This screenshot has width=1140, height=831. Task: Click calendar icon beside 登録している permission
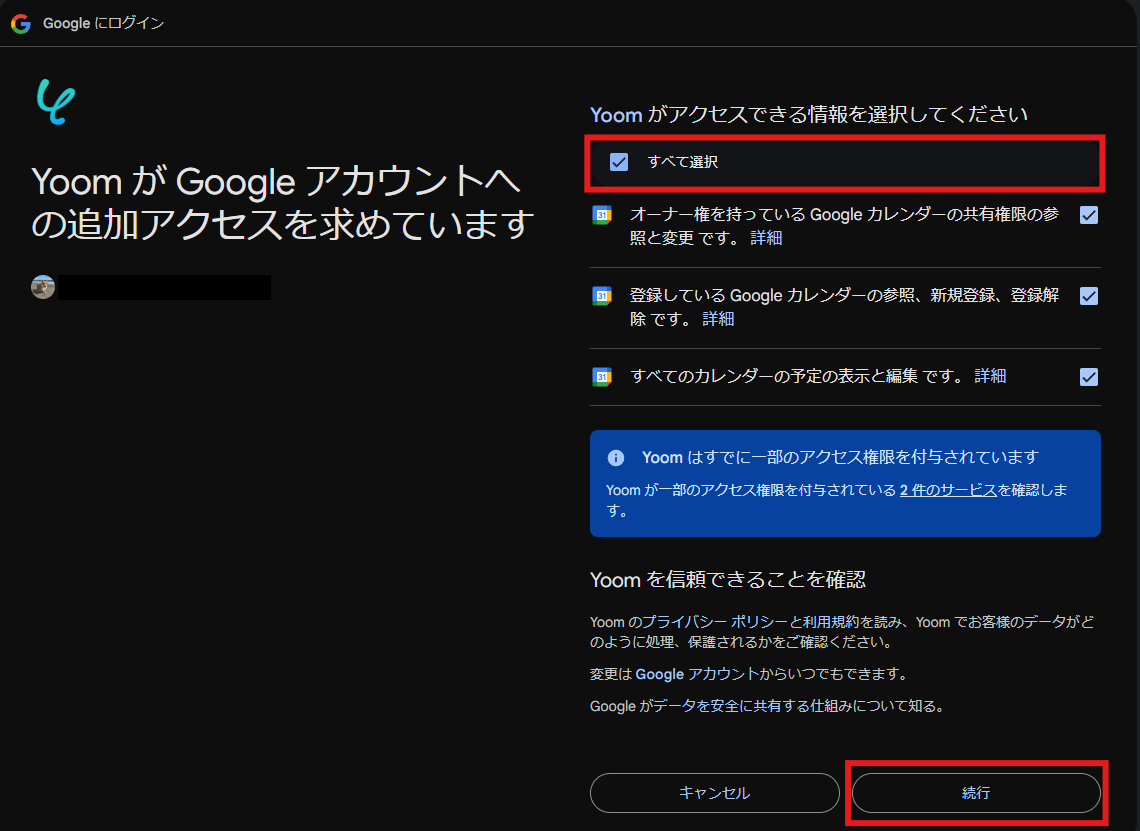[602, 296]
